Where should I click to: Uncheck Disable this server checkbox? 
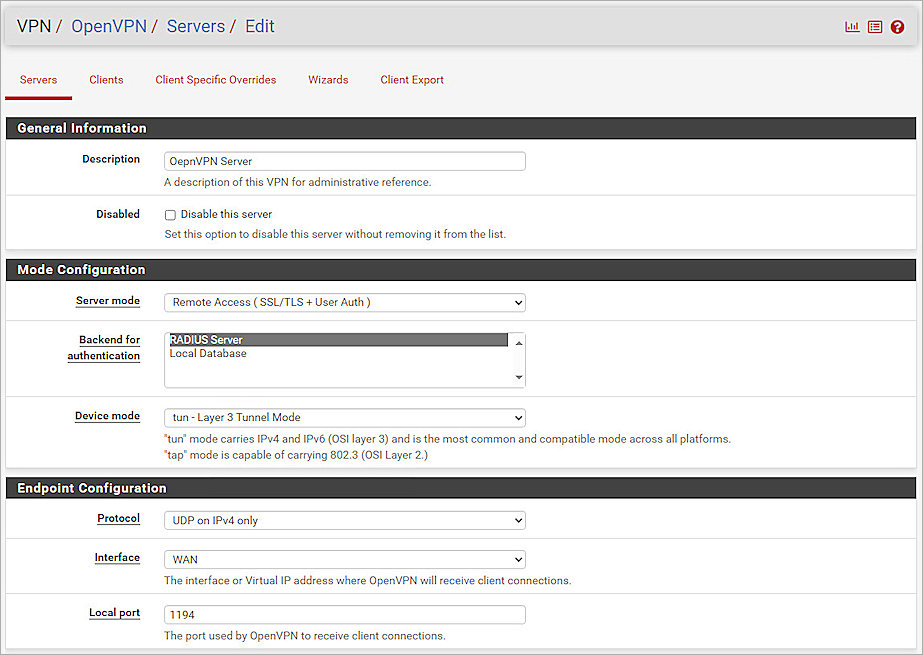pyautogui.click(x=170, y=214)
